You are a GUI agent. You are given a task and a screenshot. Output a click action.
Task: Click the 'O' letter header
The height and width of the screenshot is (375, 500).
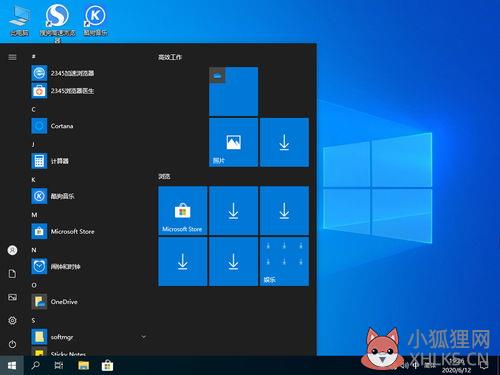point(34,285)
